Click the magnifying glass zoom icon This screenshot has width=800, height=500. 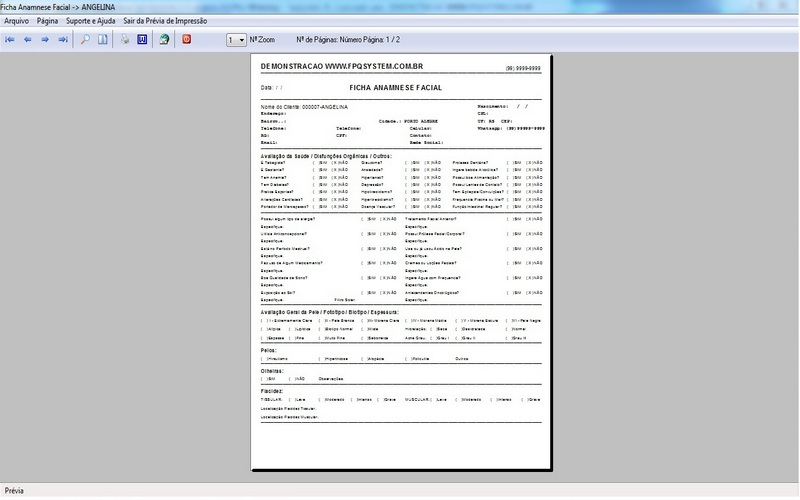85,40
